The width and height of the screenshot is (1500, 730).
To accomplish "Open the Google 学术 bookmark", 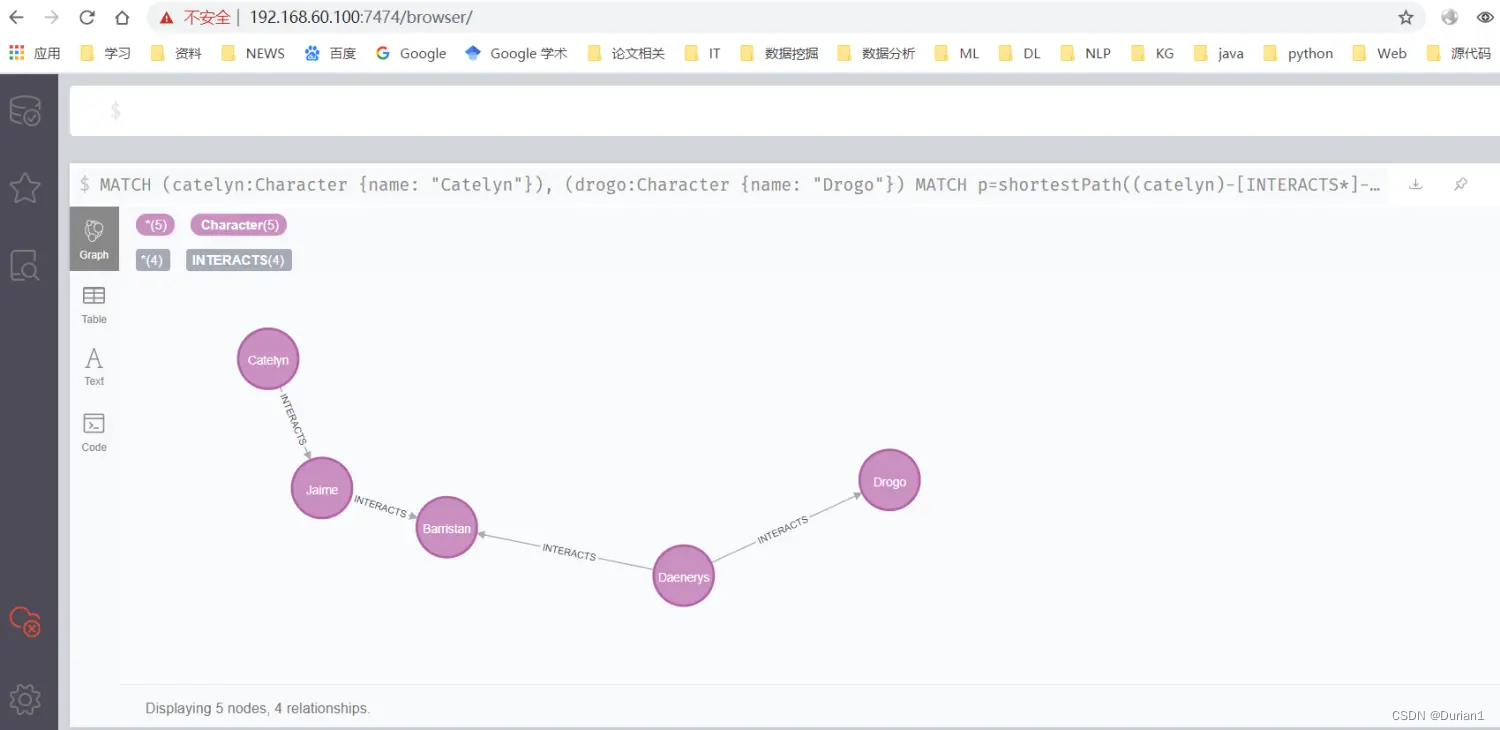I will click(x=516, y=53).
